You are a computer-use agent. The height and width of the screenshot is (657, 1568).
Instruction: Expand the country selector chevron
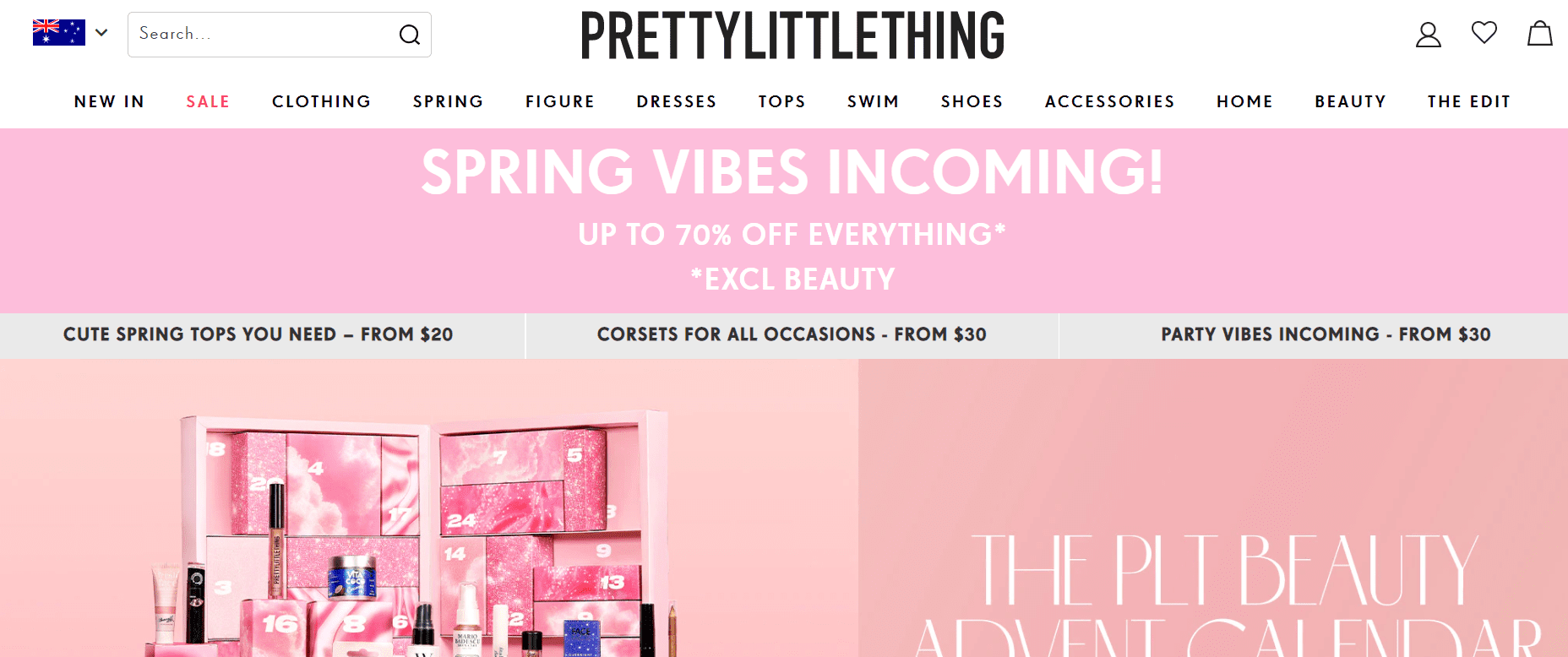(101, 33)
